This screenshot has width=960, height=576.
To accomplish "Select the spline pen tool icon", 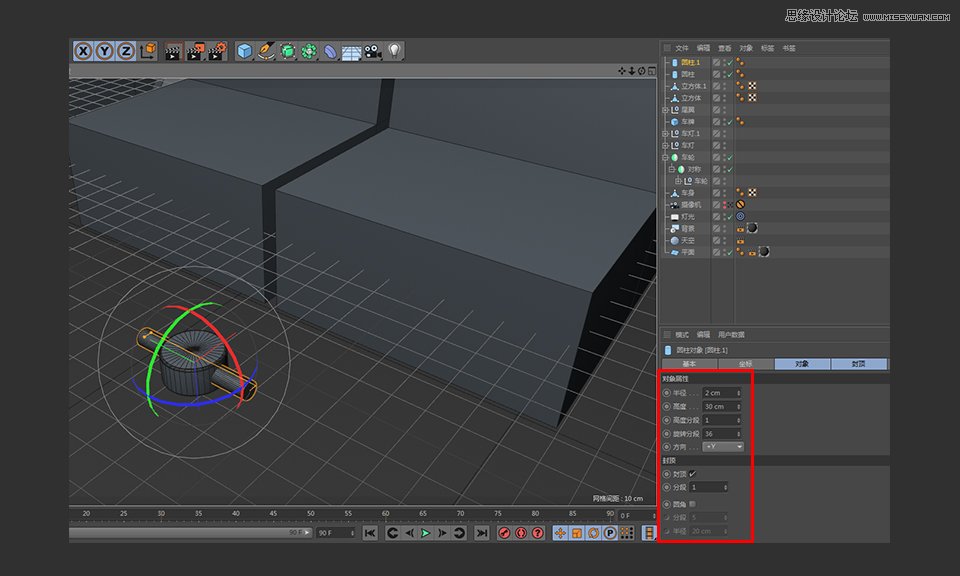I will pyautogui.click(x=265, y=51).
